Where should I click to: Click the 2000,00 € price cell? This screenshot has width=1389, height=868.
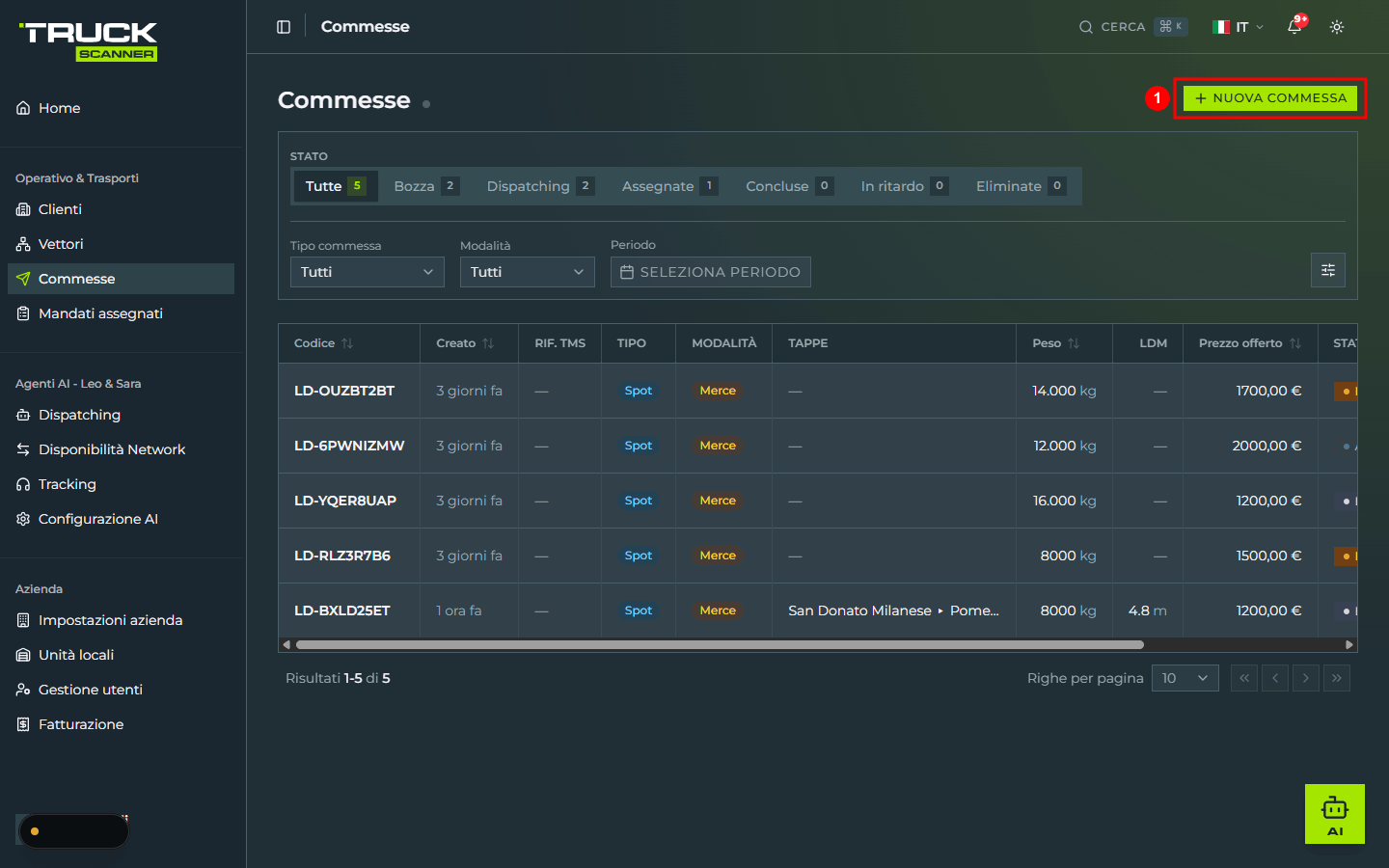click(1266, 446)
